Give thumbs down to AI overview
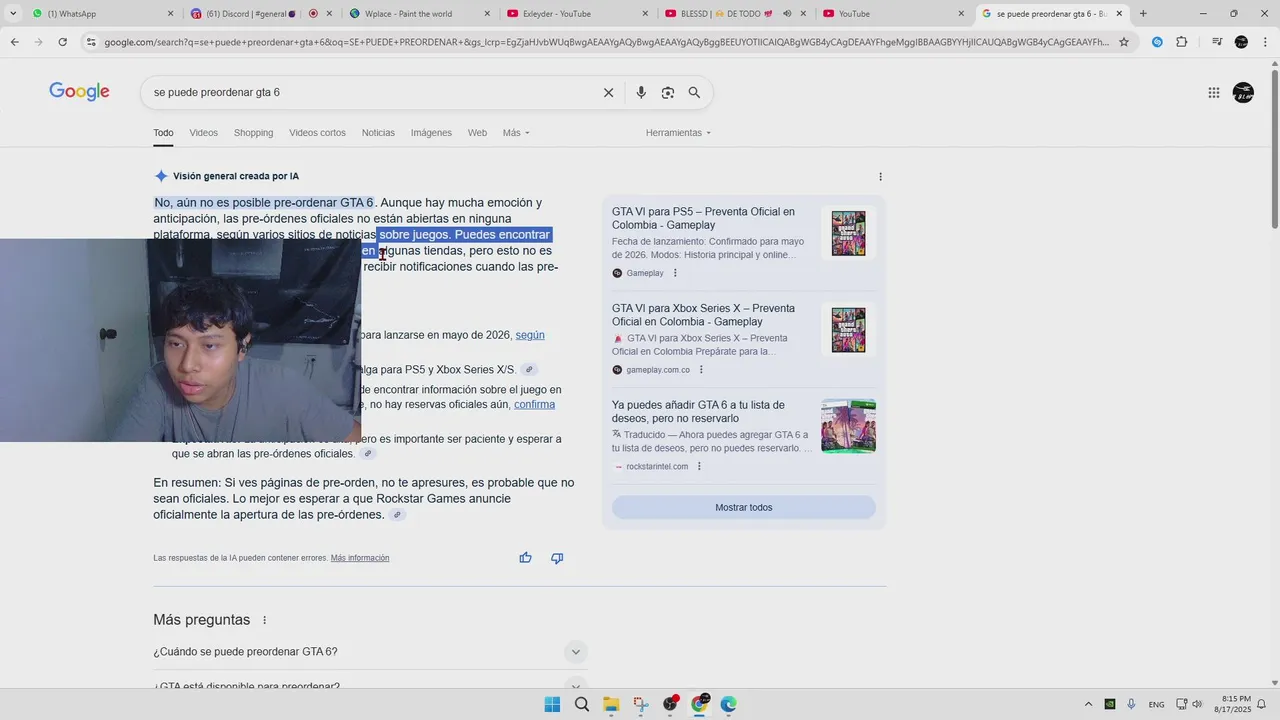The width and height of the screenshot is (1280, 720). click(557, 558)
